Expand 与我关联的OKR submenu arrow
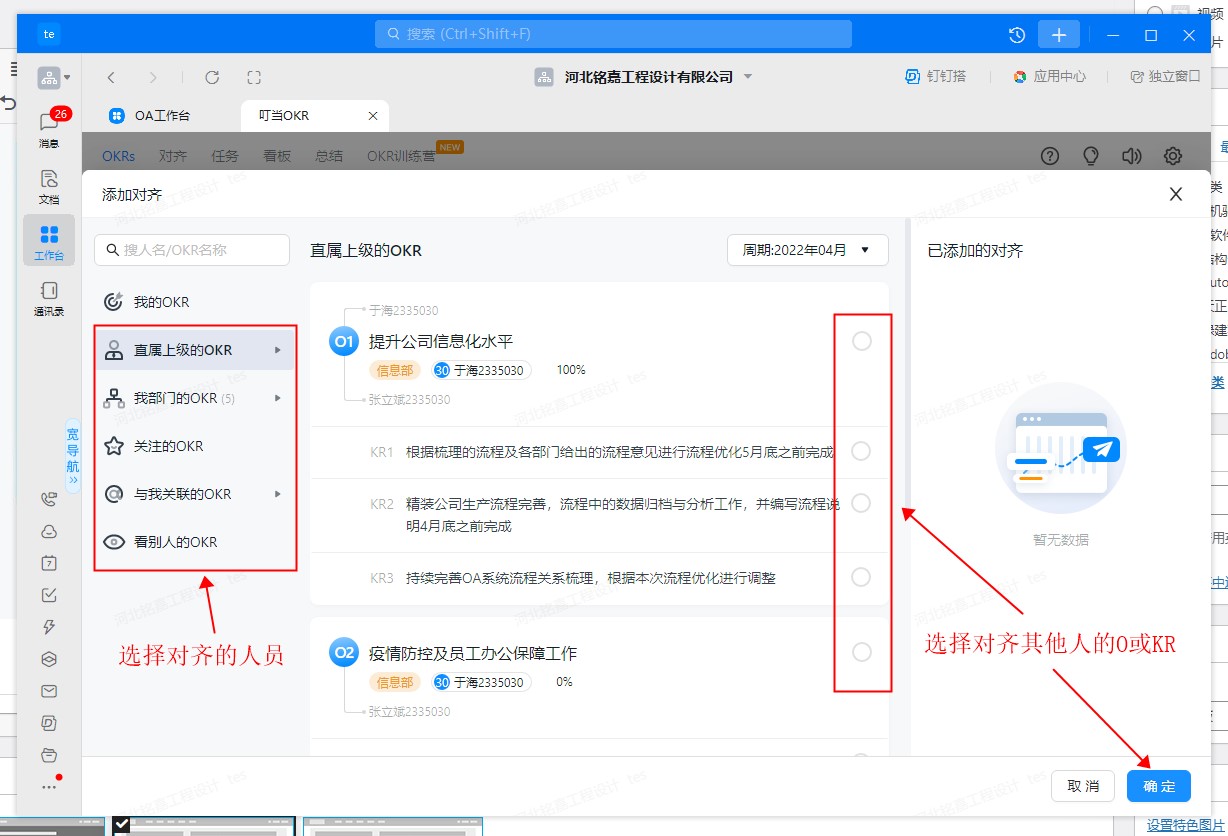 click(278, 494)
